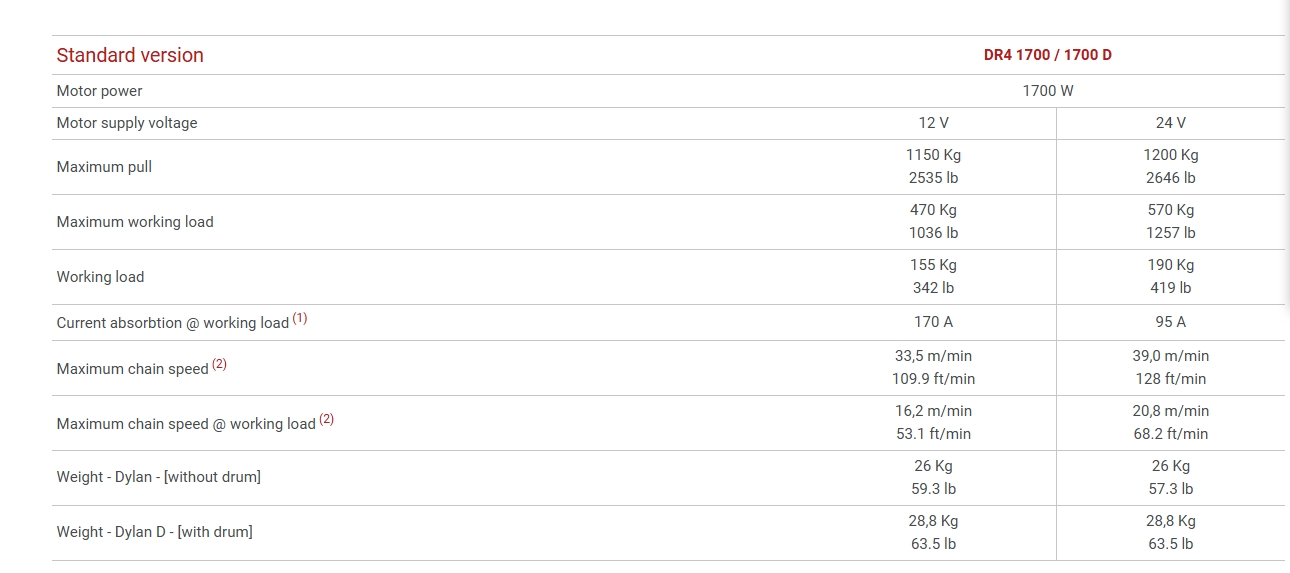Click the "12 V" supply voltage cell

pyautogui.click(x=933, y=123)
